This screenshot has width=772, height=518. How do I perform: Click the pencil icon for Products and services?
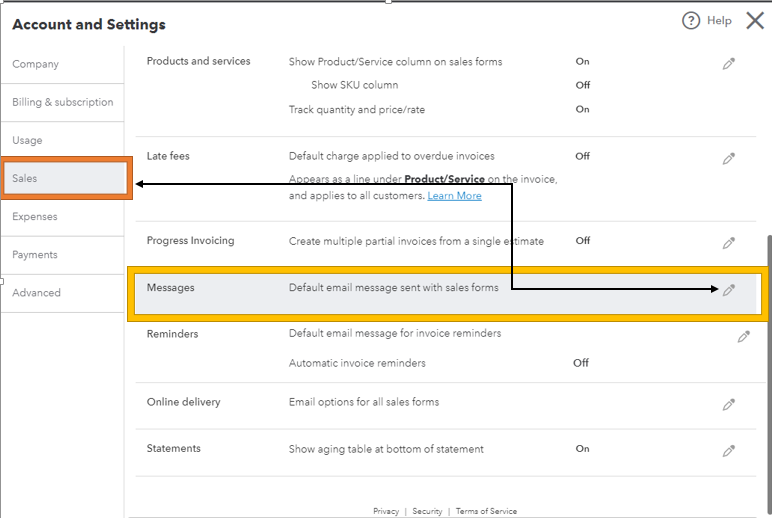[x=729, y=64]
